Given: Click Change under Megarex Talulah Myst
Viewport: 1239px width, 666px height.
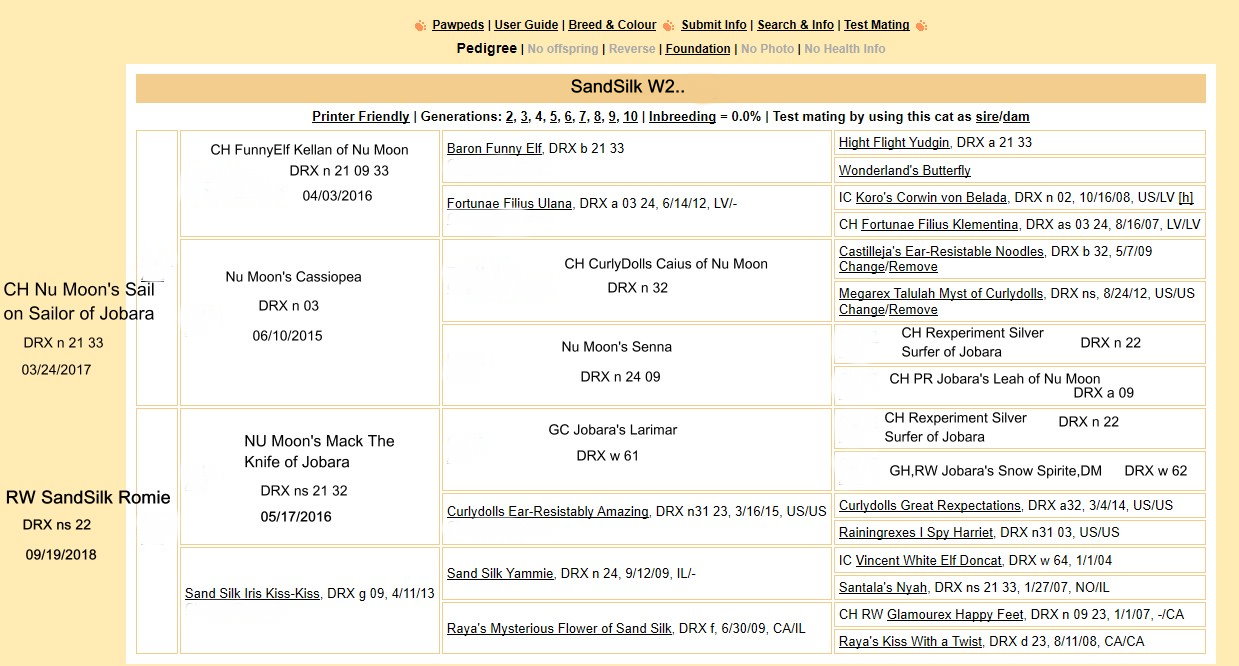Looking at the screenshot, I should pos(862,310).
